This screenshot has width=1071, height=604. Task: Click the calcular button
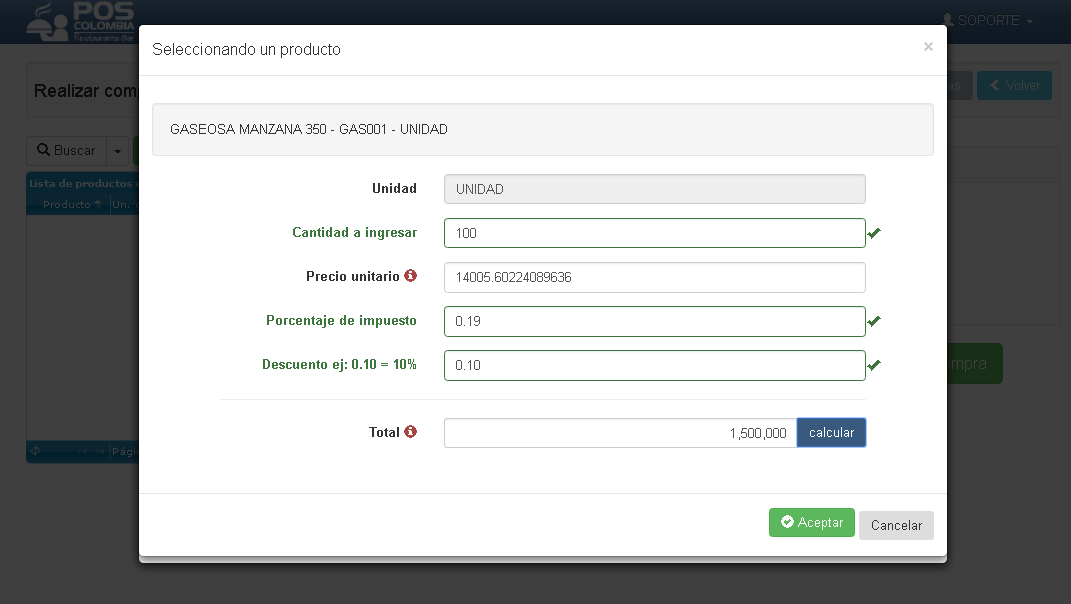pos(831,433)
